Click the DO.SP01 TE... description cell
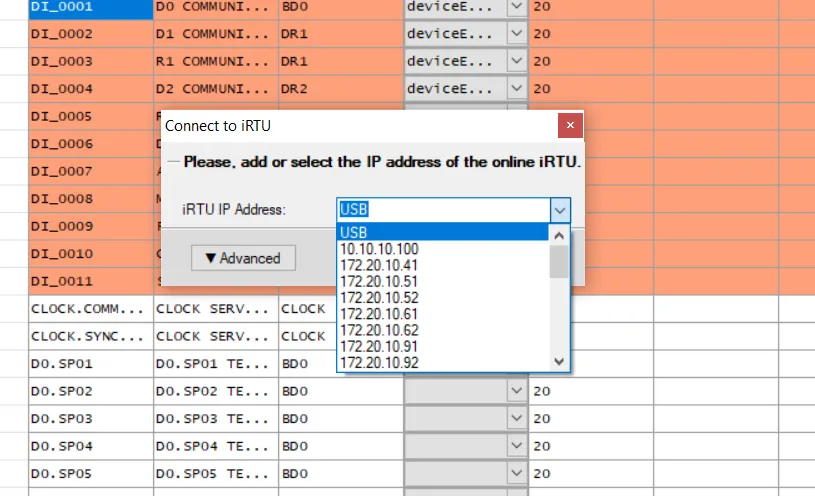815x496 pixels. tap(216, 364)
